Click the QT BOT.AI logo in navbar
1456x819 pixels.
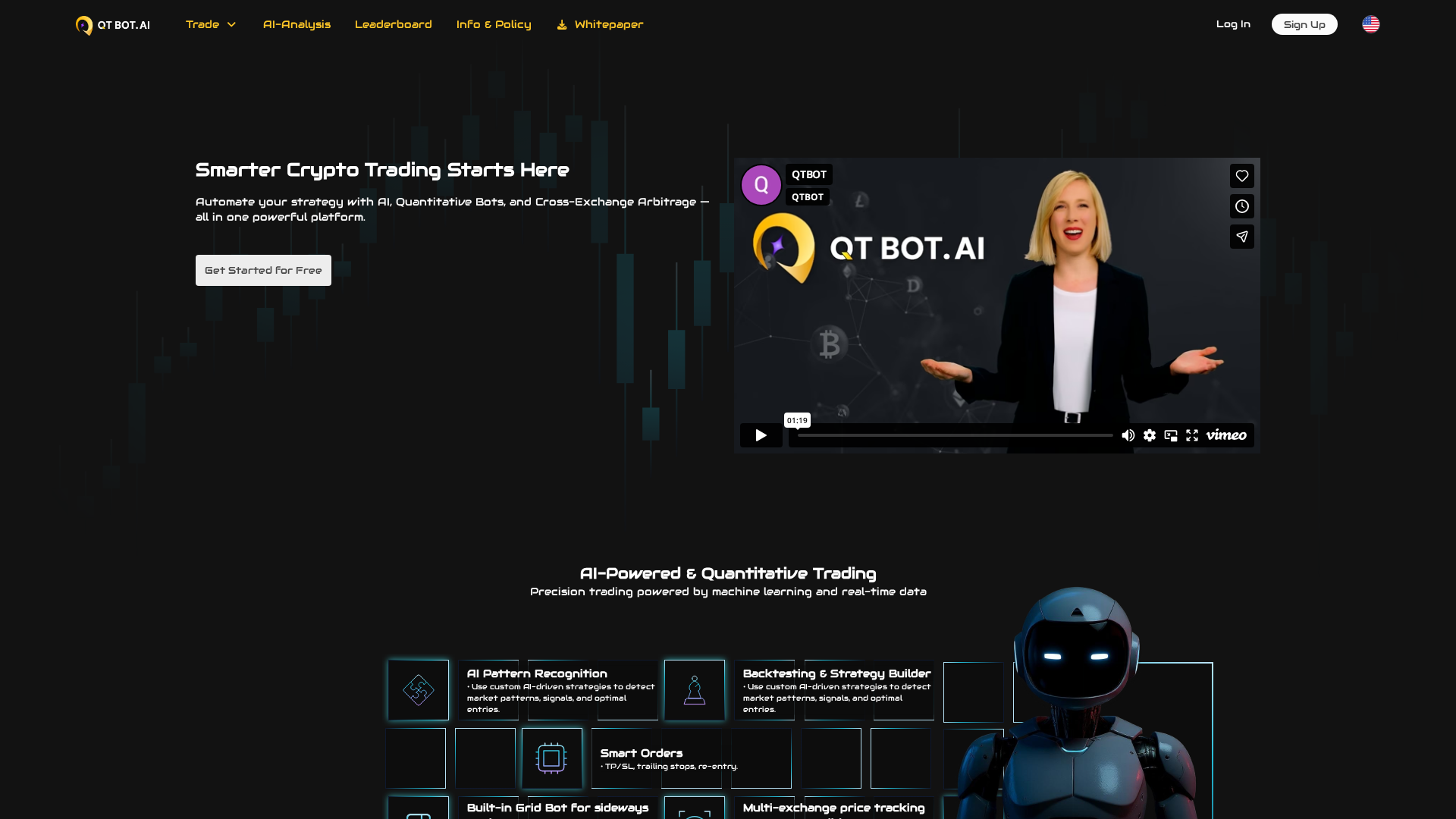(113, 25)
